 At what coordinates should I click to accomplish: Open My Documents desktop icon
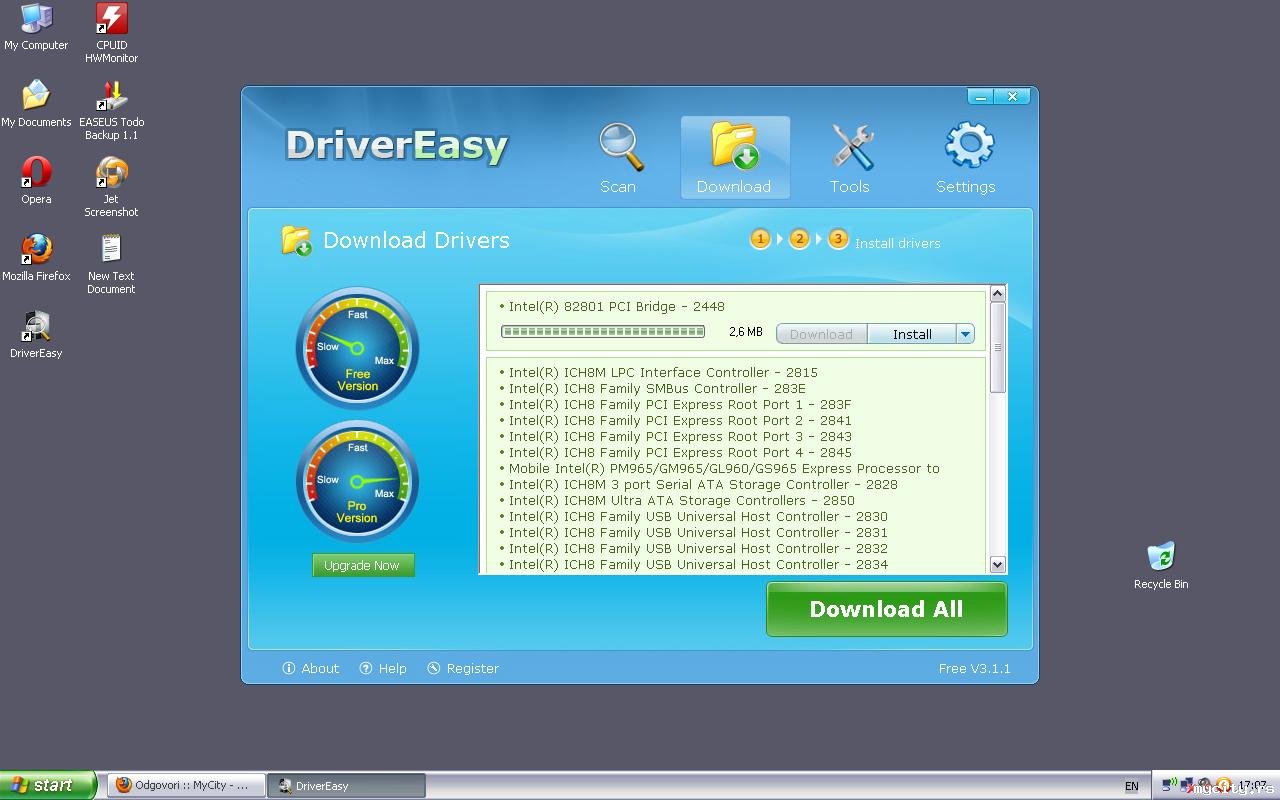tap(36, 104)
